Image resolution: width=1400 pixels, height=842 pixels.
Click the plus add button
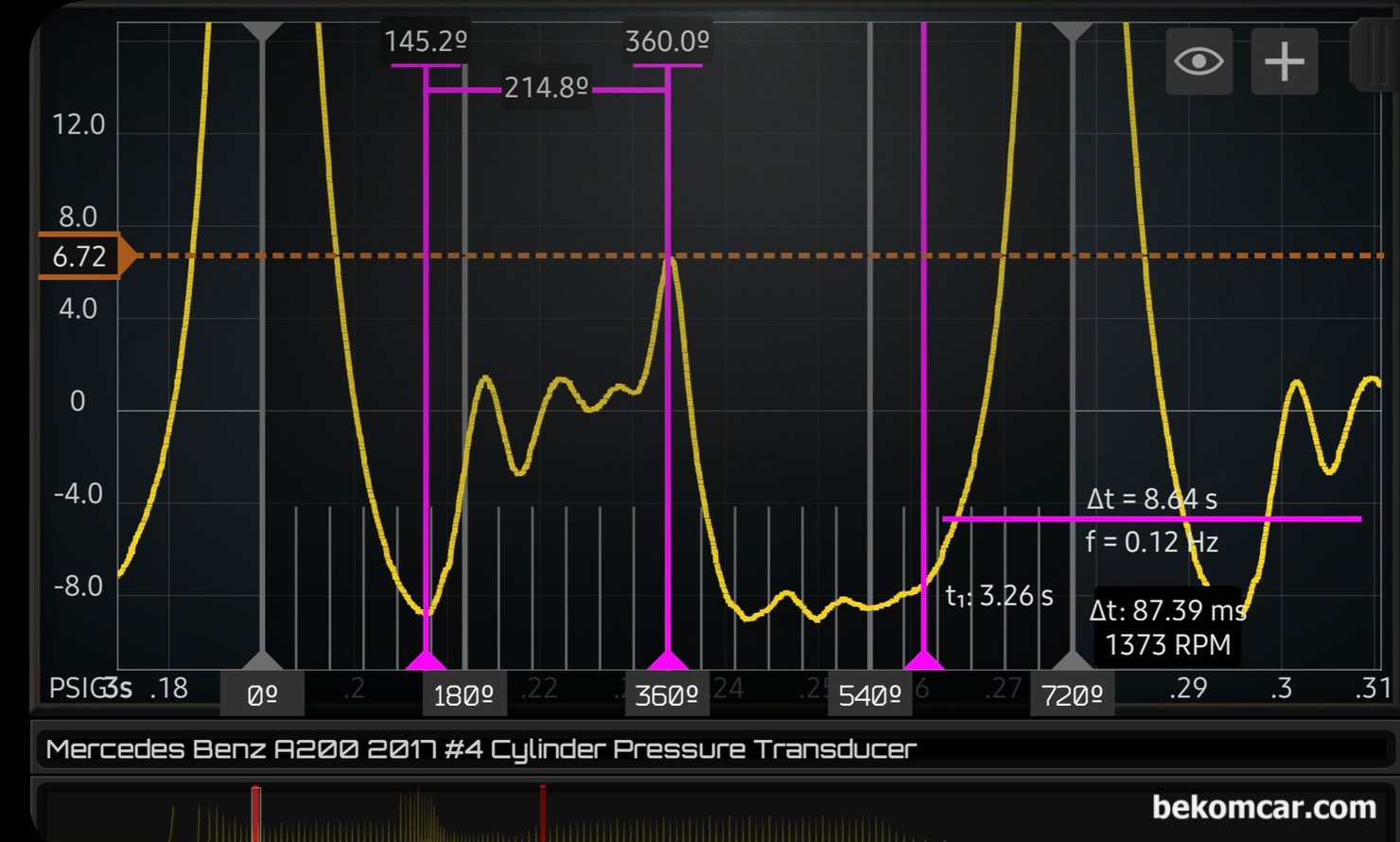pyautogui.click(x=1284, y=62)
